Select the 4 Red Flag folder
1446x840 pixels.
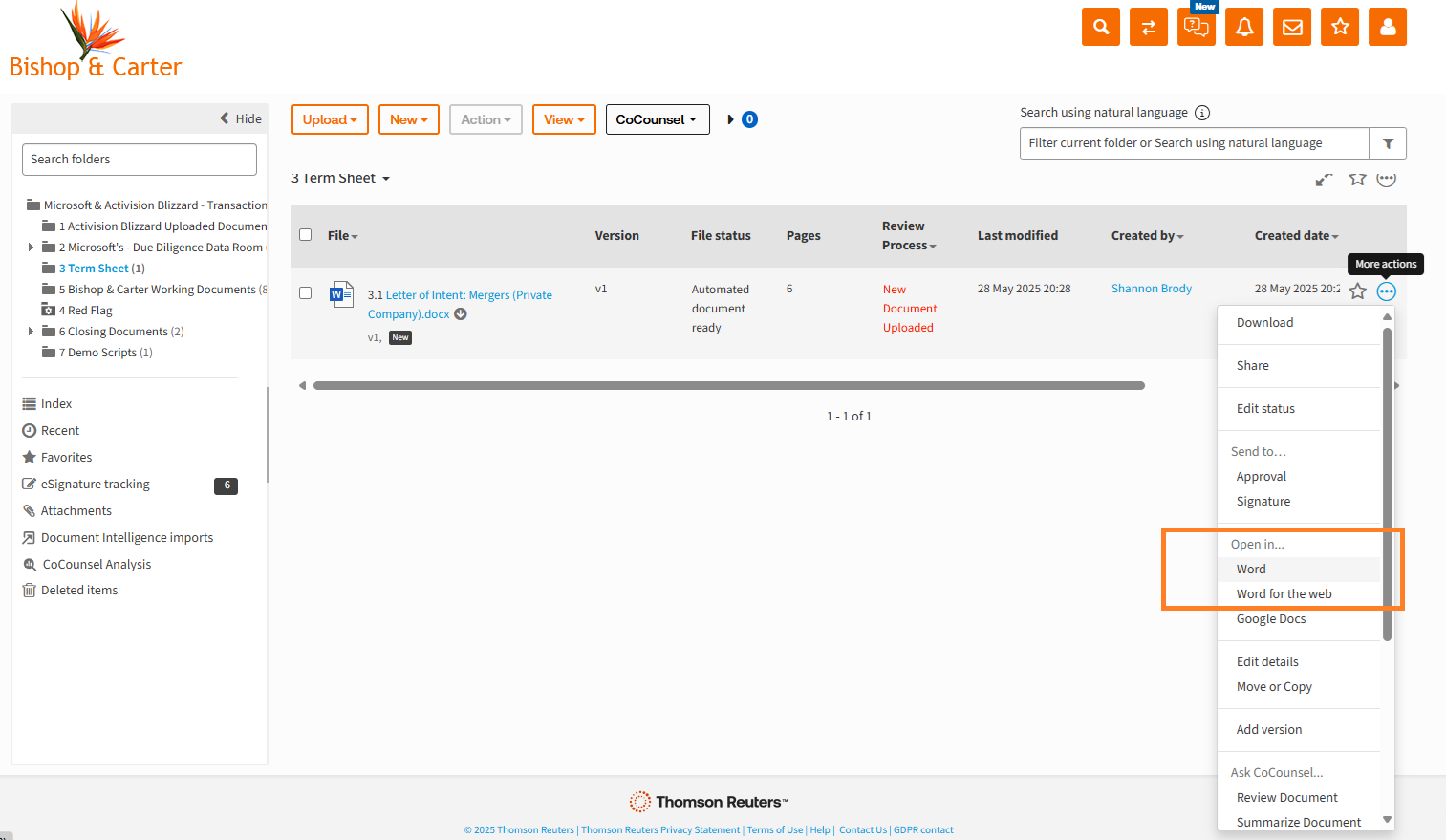pyautogui.click(x=85, y=311)
